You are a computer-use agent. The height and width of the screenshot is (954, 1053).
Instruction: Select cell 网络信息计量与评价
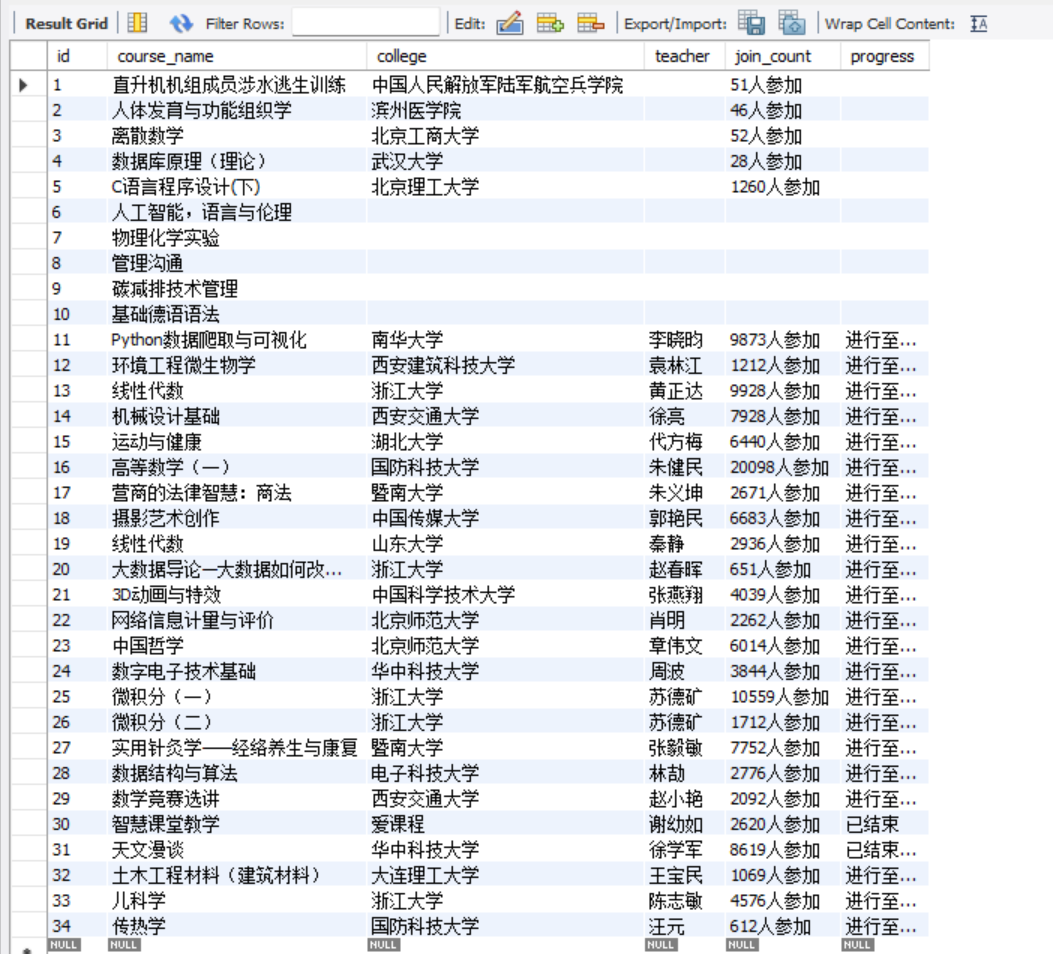pos(237,620)
